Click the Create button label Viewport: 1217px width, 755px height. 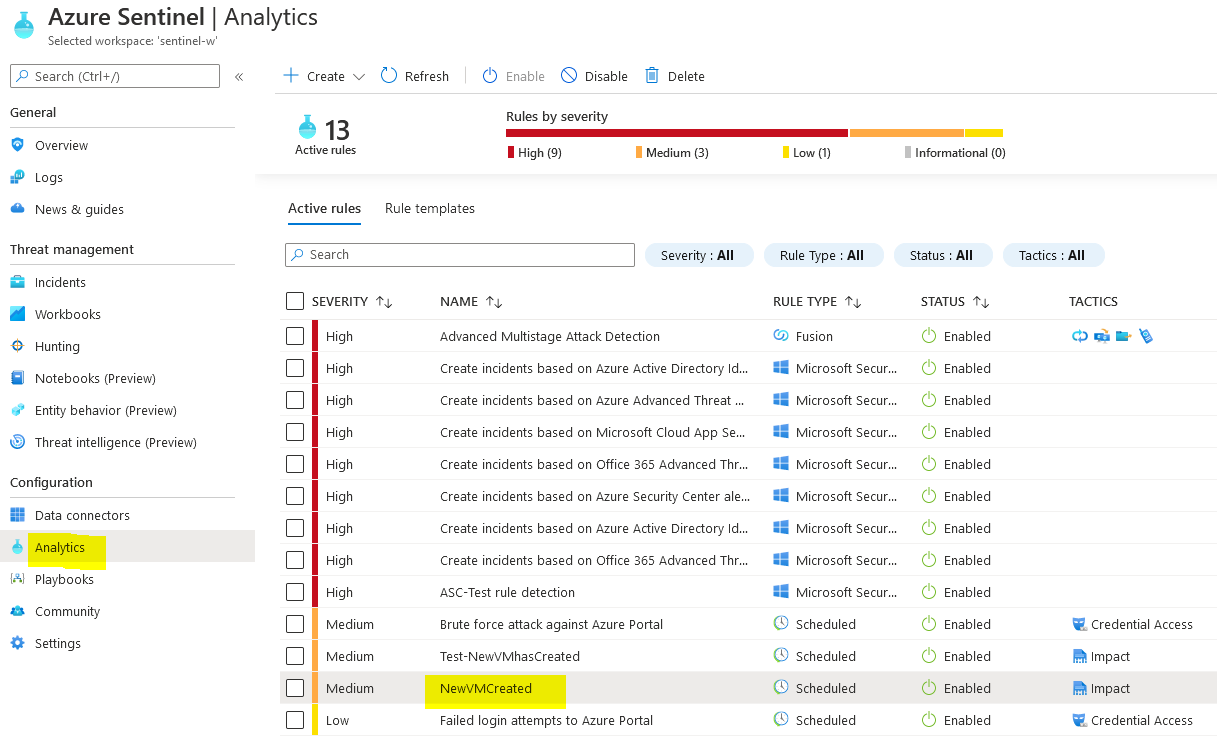point(326,76)
